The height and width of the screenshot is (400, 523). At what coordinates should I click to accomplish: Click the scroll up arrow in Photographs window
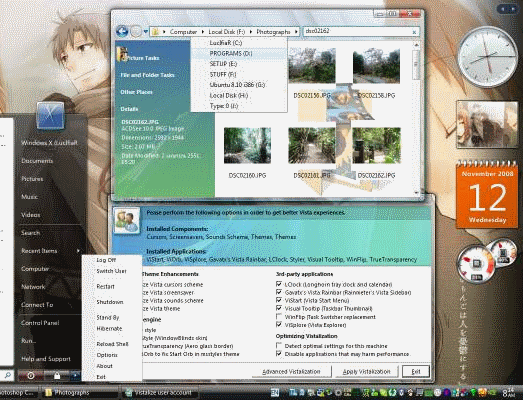416,44
